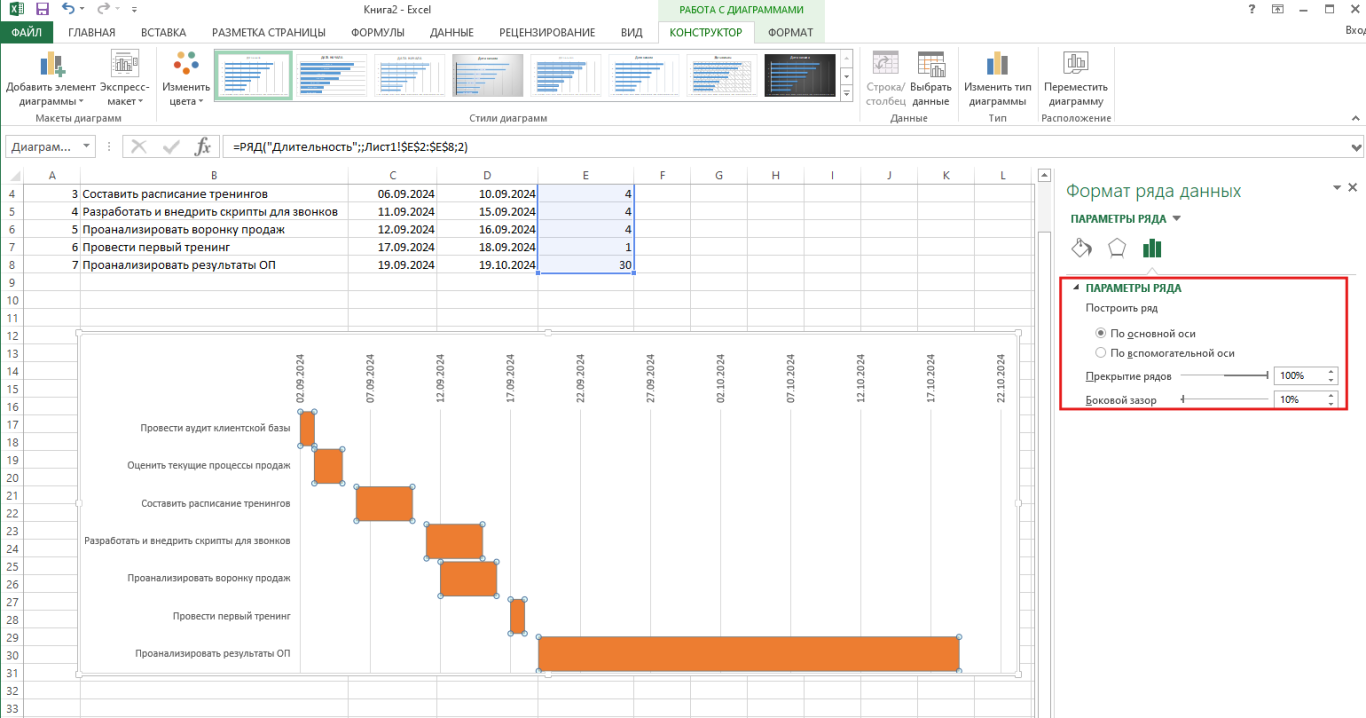Switch to the ФОРМАТ ribbon tab
Screen dimensions: 1366x718
790,32
